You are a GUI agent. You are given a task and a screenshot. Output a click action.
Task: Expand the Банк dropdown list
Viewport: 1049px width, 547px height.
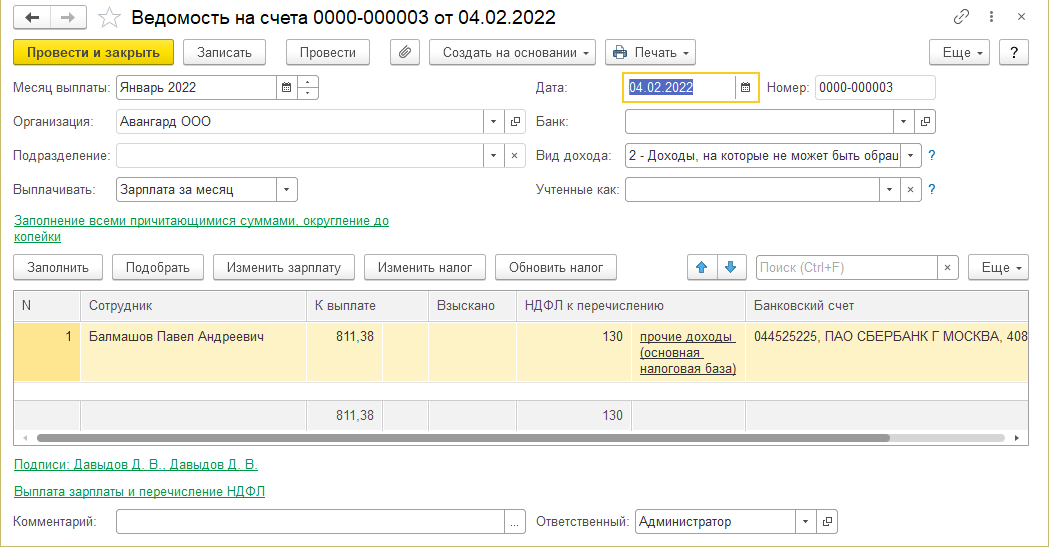(x=904, y=122)
